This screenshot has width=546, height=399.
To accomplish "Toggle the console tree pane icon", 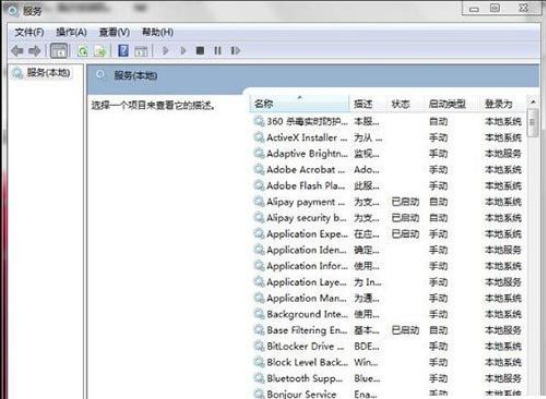I will coord(59,51).
